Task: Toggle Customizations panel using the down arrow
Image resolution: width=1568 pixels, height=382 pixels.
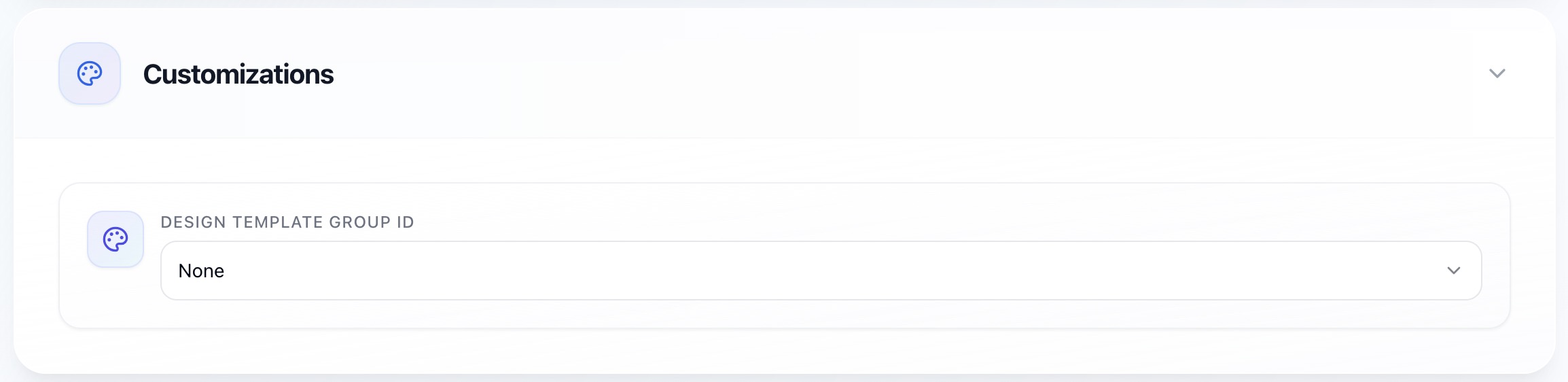Action: pyautogui.click(x=1497, y=73)
